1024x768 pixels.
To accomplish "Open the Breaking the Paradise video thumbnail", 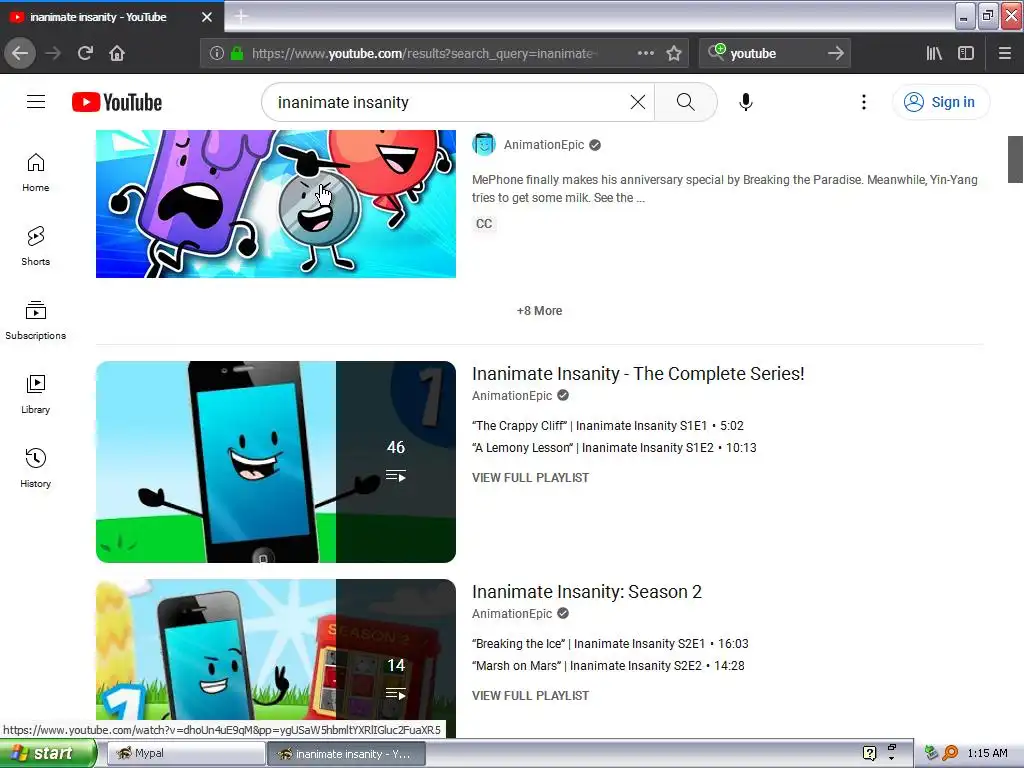I will tap(276, 204).
